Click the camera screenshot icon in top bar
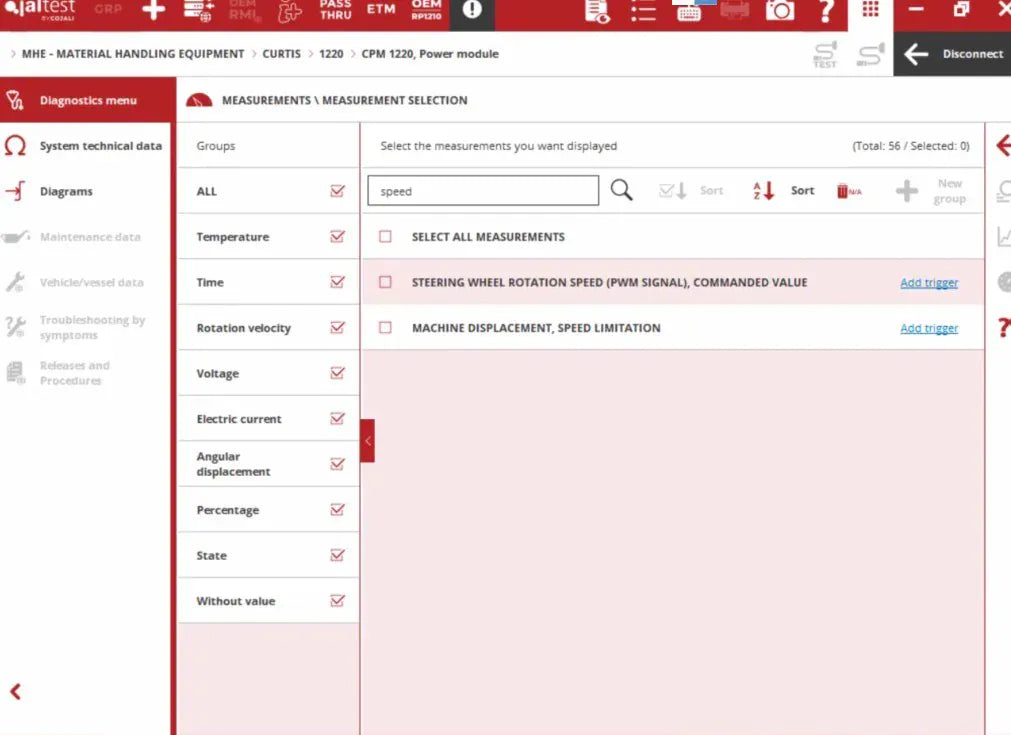Screen dimensions: 1011x735 pyautogui.click(x=779, y=11)
